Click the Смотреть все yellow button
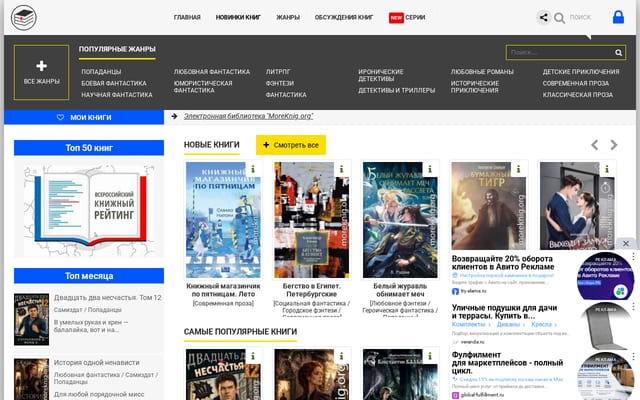 pyautogui.click(x=291, y=145)
